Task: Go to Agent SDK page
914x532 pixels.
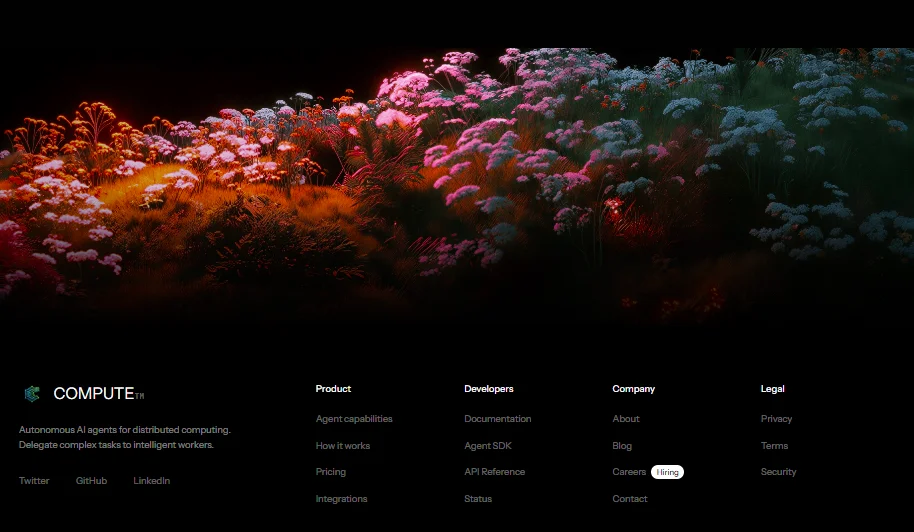Action: 488,446
